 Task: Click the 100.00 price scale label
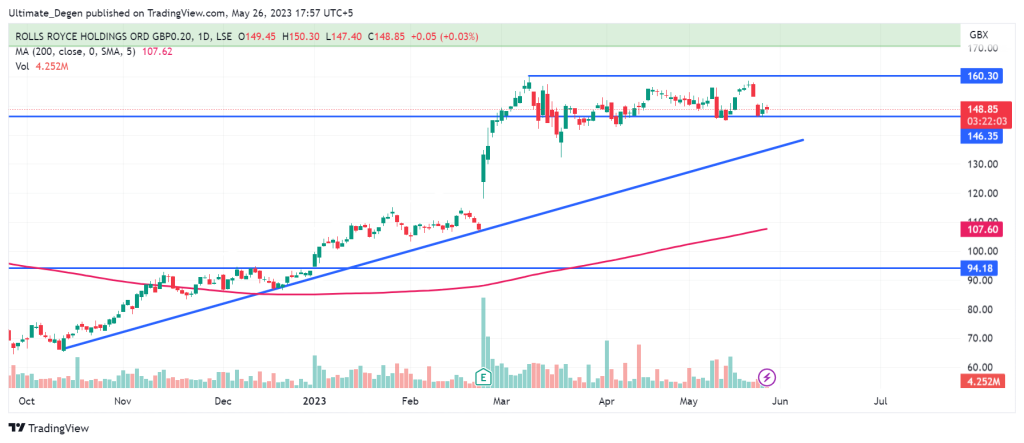tap(982, 252)
